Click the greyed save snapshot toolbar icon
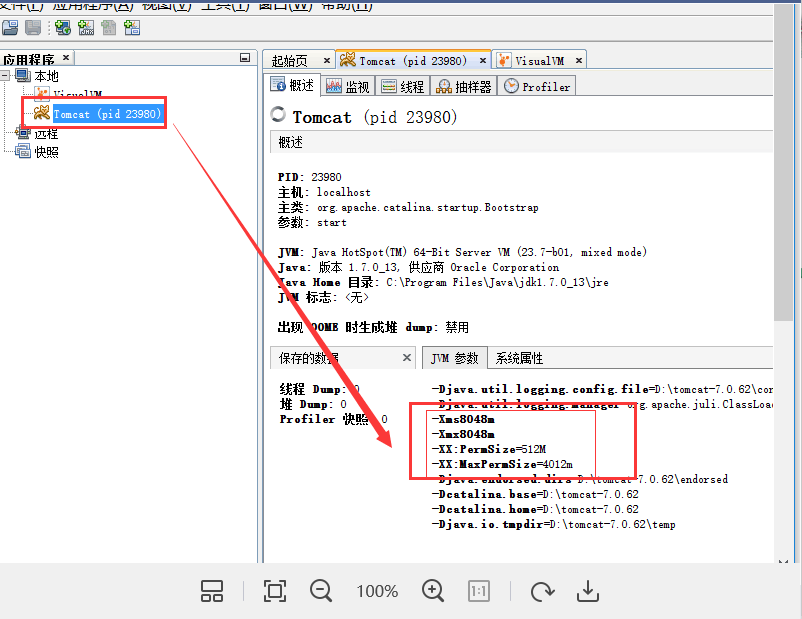This screenshot has width=802, height=619. (33, 28)
